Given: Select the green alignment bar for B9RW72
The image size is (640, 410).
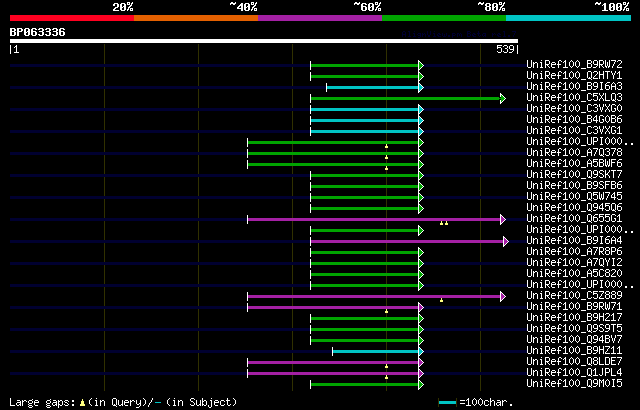Looking at the screenshot, I should coord(364,65).
